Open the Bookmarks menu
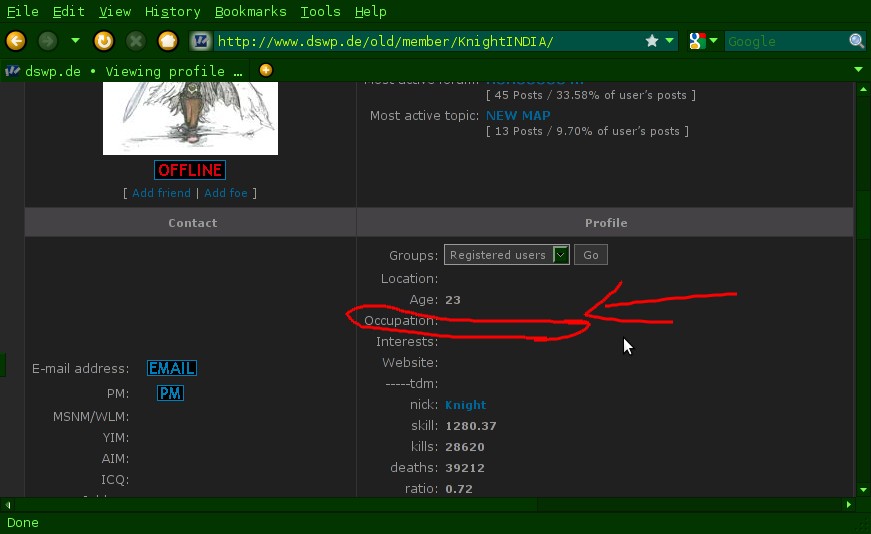The image size is (871, 534). pyautogui.click(x=250, y=12)
